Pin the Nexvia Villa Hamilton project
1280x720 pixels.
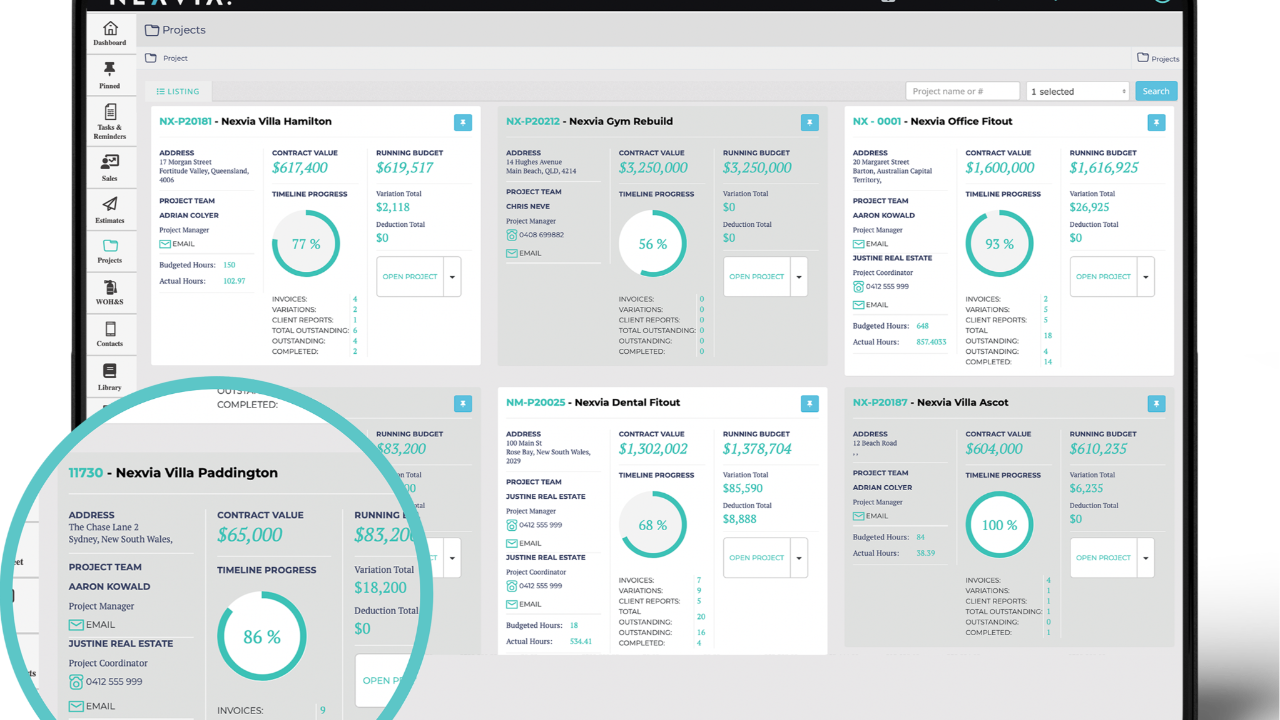pyautogui.click(x=462, y=122)
